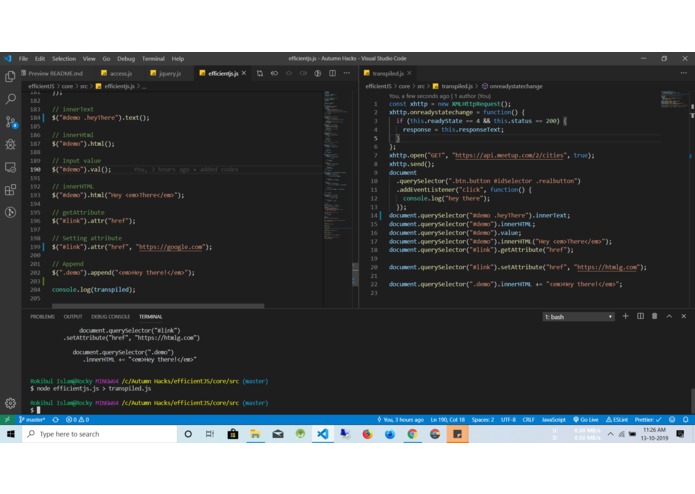
Task: Split the terminal pane
Action: (640, 316)
